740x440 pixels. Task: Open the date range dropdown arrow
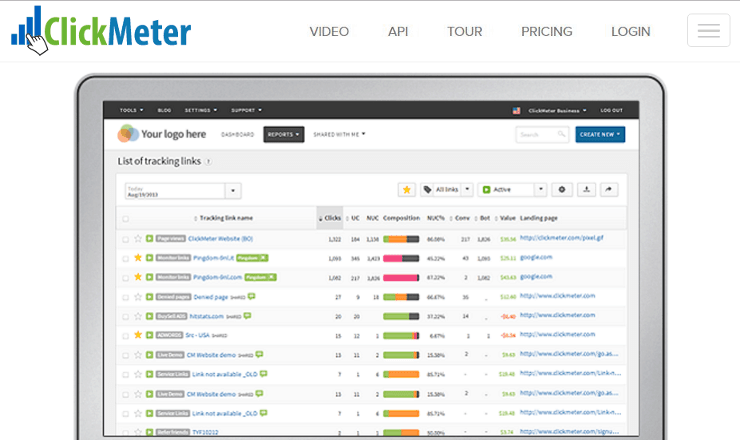tap(233, 191)
